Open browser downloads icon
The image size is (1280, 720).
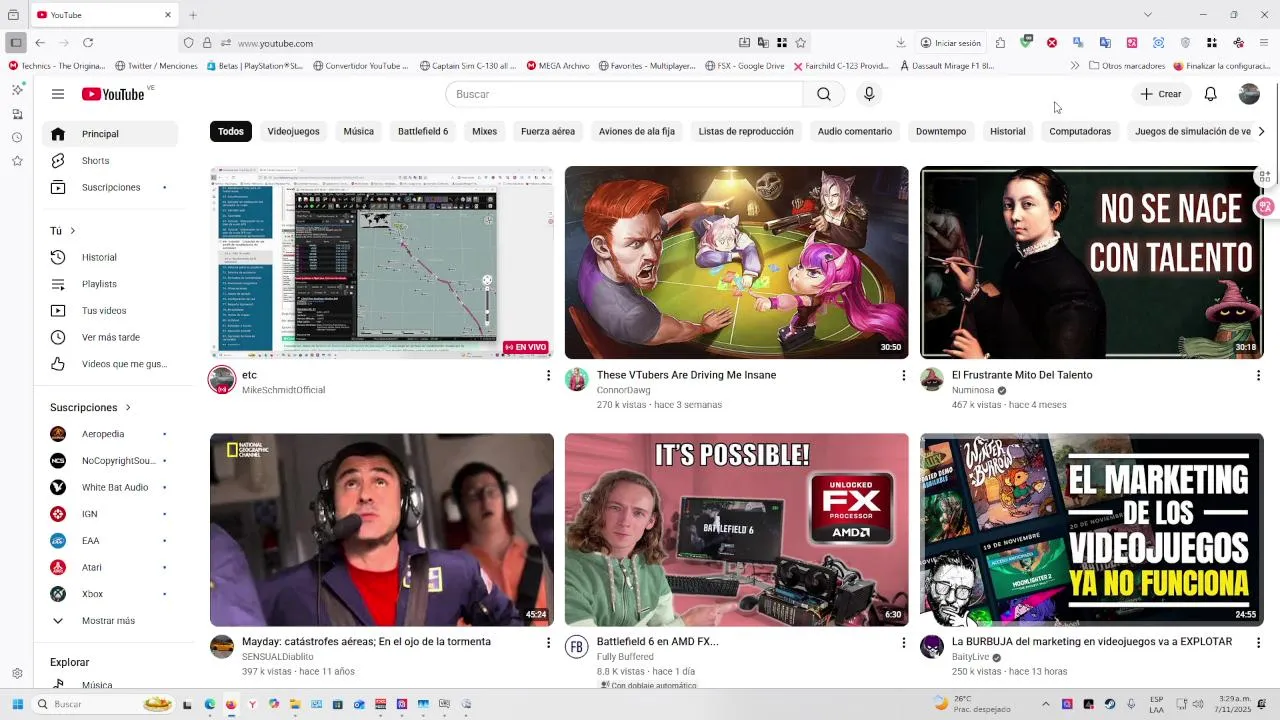click(x=901, y=43)
